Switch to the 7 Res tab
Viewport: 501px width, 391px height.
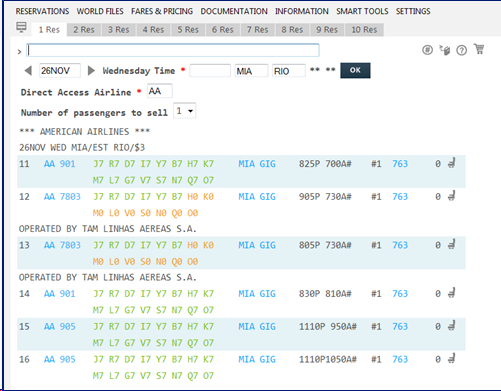coord(257,30)
